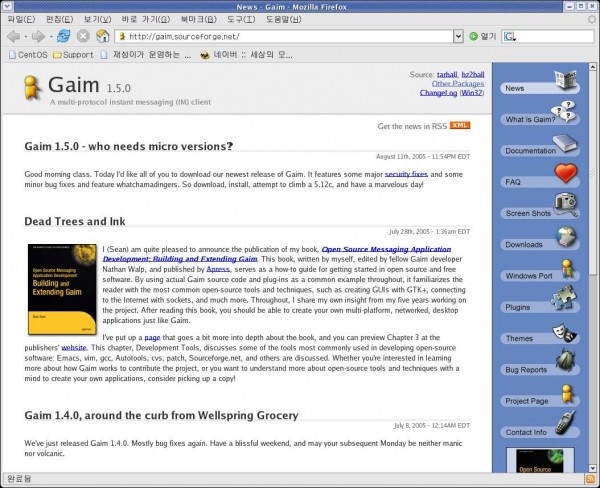
Task: Click the Forward arrow navigation icon
Action: (38, 36)
